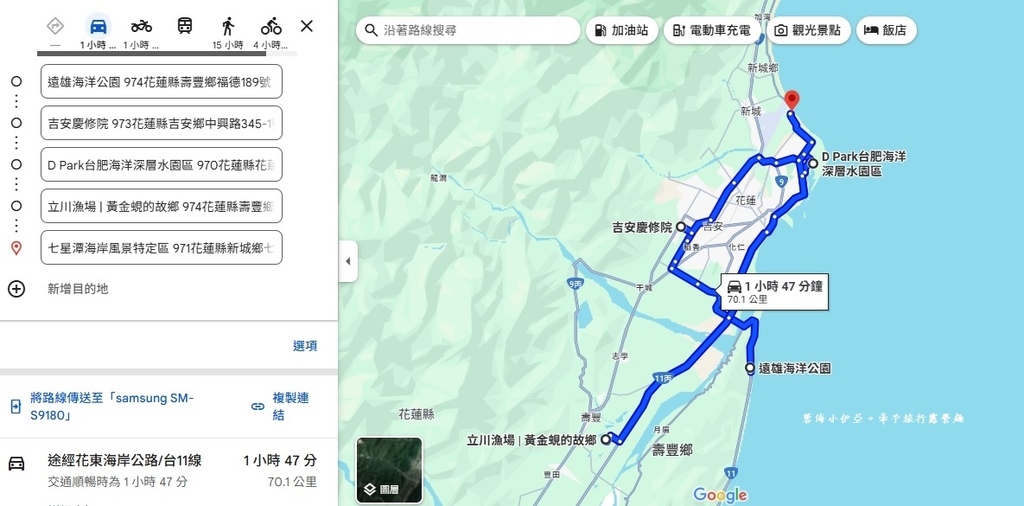Select cycling travel mode
Image resolution: width=1024 pixels, height=506 pixels.
pos(271,26)
